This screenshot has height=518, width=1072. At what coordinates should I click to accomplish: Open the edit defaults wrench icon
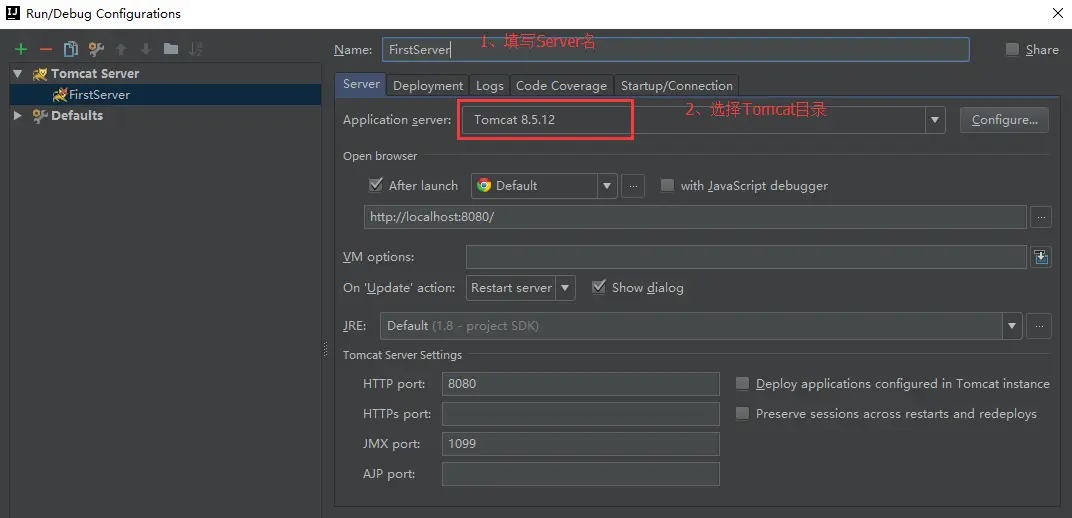(96, 49)
